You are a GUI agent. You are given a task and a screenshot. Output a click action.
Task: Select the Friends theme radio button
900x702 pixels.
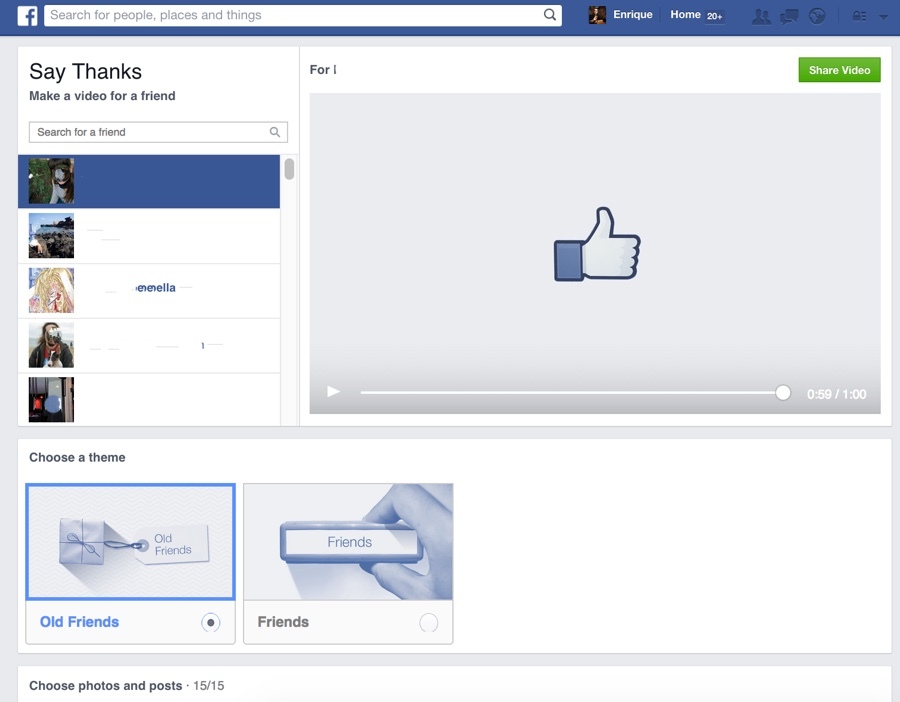point(428,623)
